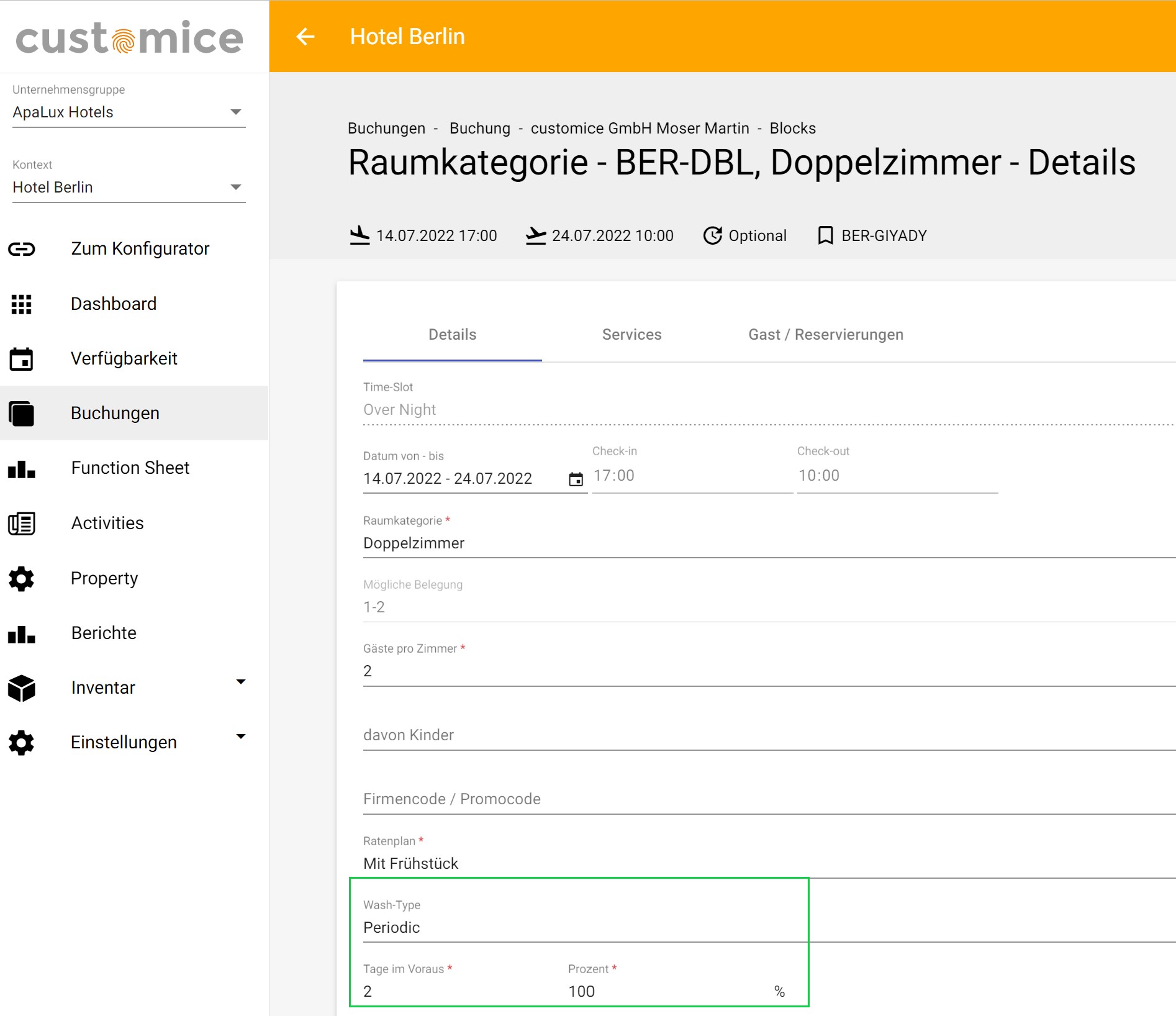Open the Unternehmensgruppe ApaLux Hotels dropdown
The height and width of the screenshot is (1016, 1176).
point(129,112)
